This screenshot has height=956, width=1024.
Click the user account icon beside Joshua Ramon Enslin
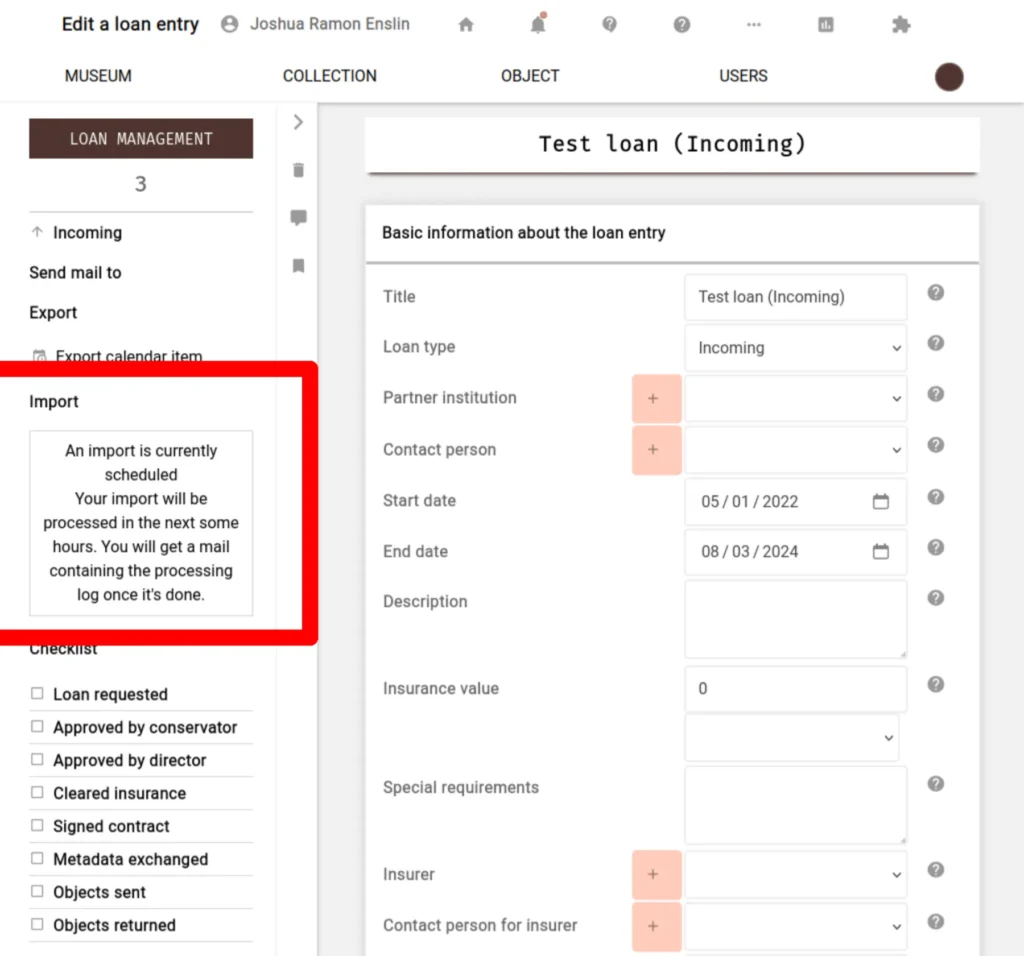pos(229,24)
